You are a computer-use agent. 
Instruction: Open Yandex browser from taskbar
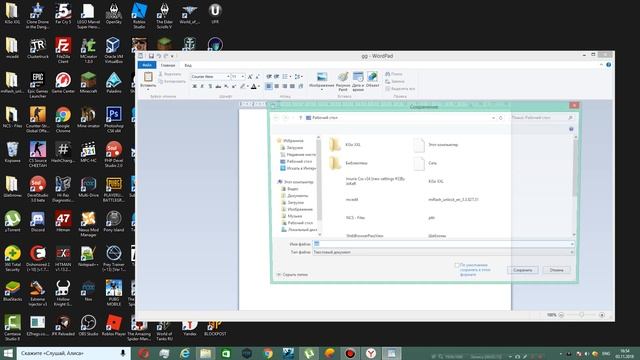(371, 353)
